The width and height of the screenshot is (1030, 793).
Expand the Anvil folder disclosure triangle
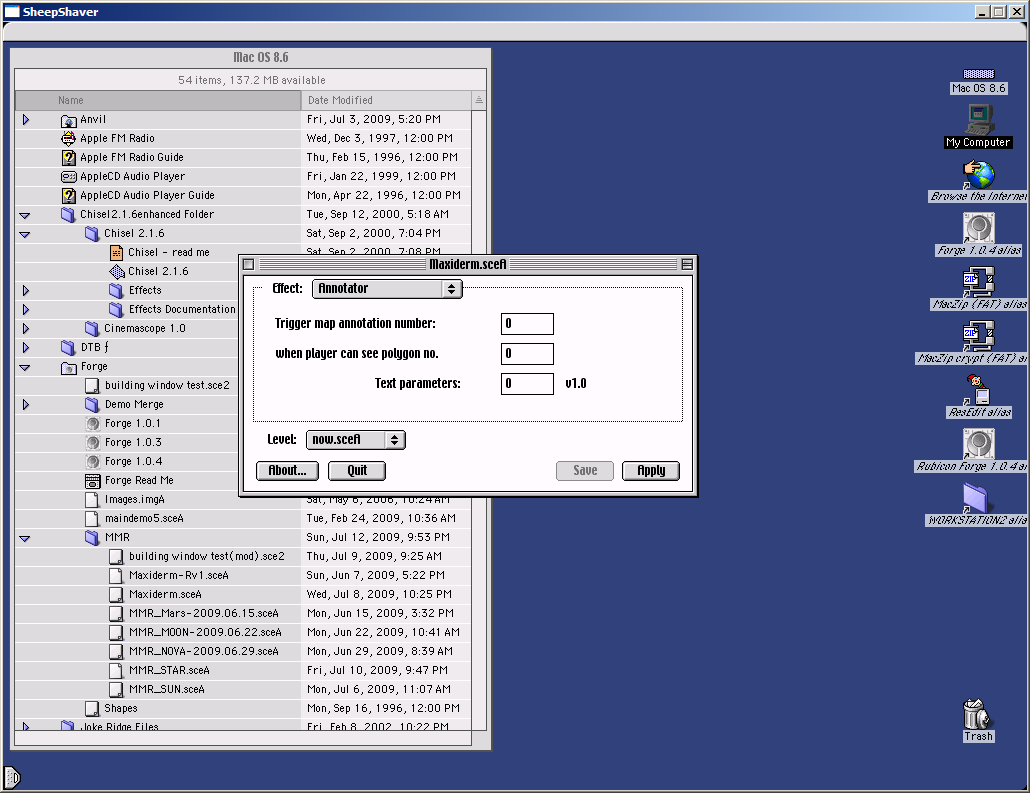25,120
